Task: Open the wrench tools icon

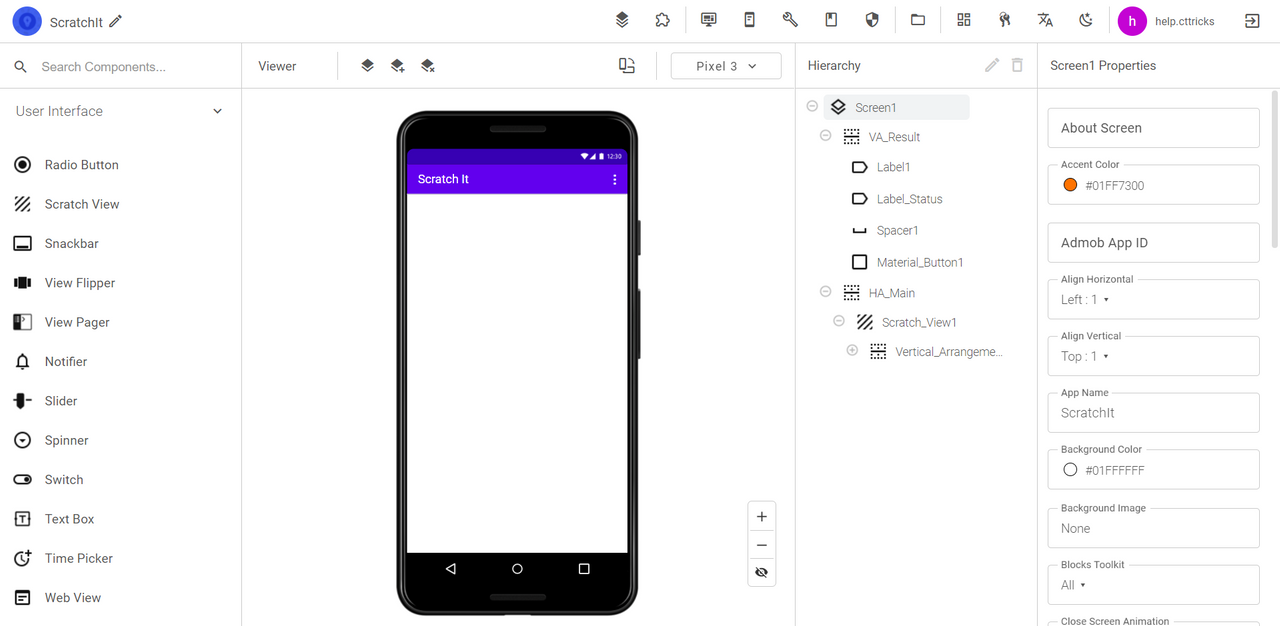Action: click(x=790, y=20)
